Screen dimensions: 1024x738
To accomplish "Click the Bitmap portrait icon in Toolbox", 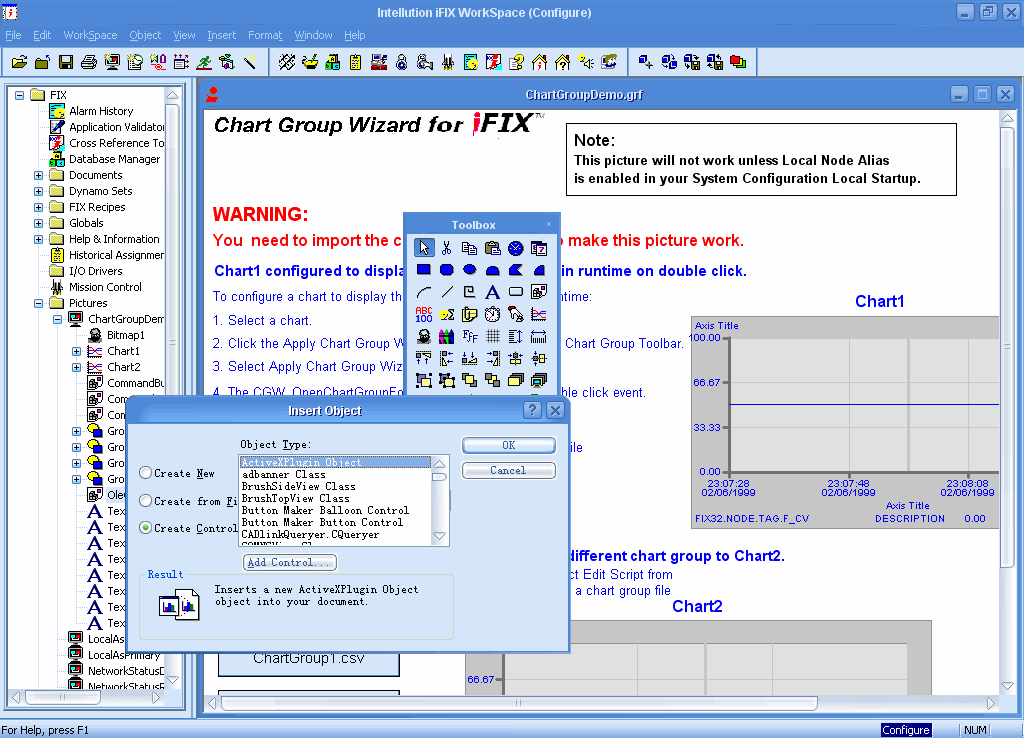I will tap(424, 336).
